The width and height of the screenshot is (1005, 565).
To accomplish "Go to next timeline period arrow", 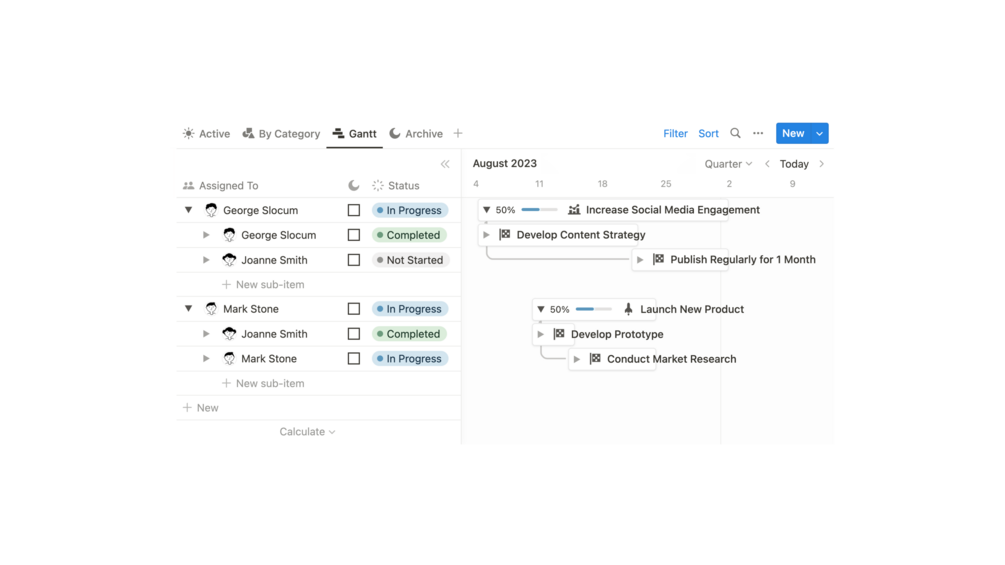I will coord(822,164).
